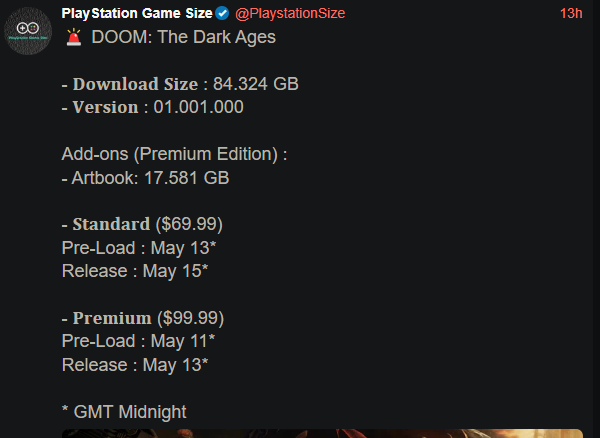This screenshot has width=600, height=438.
Task: Open the PlayStation Game Size display name
Action: point(137,13)
